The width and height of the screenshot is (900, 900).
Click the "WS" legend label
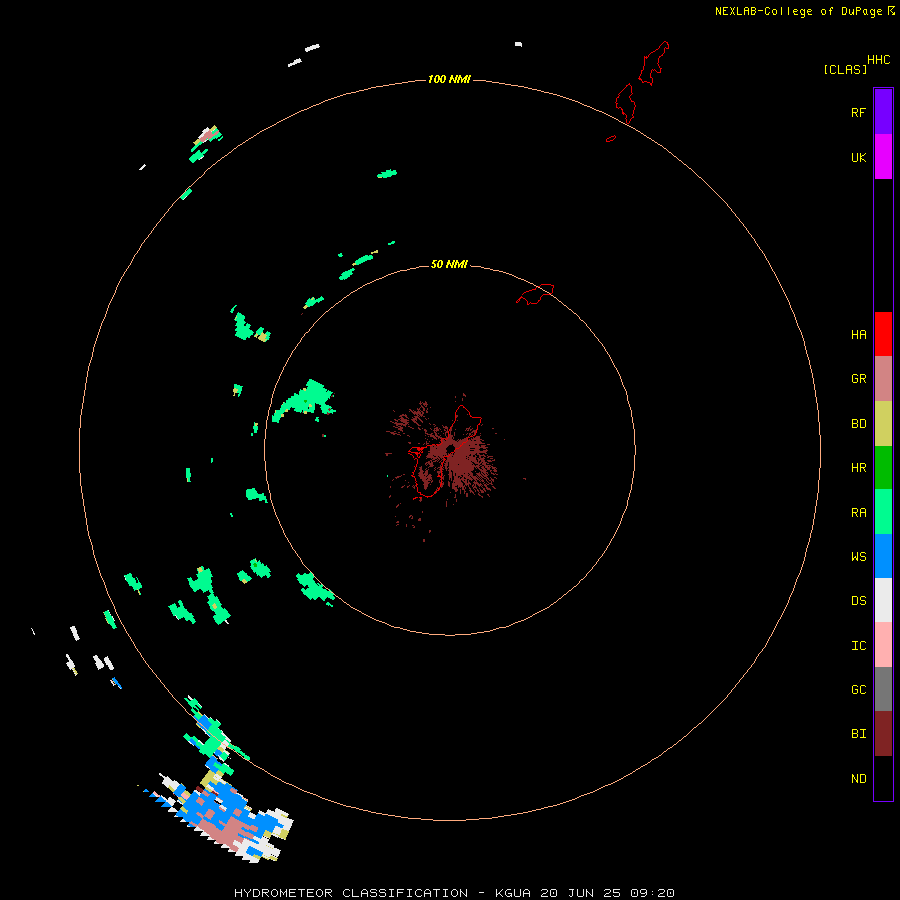(x=858, y=557)
